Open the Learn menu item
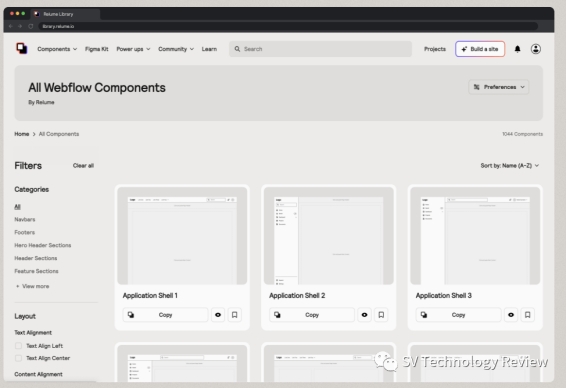Screen dimensions: 567x388 [209, 49]
